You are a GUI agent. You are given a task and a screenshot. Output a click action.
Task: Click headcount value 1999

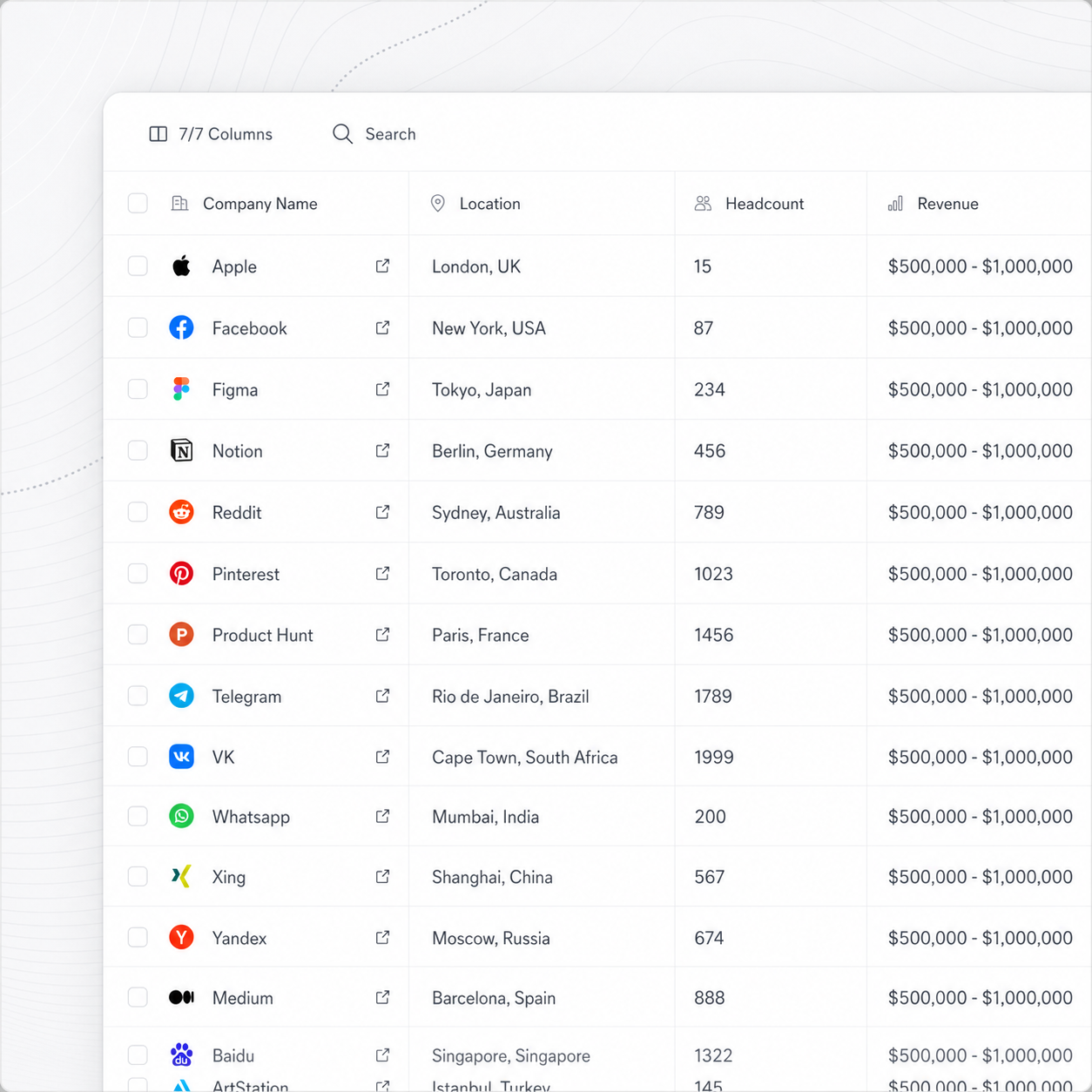713,757
